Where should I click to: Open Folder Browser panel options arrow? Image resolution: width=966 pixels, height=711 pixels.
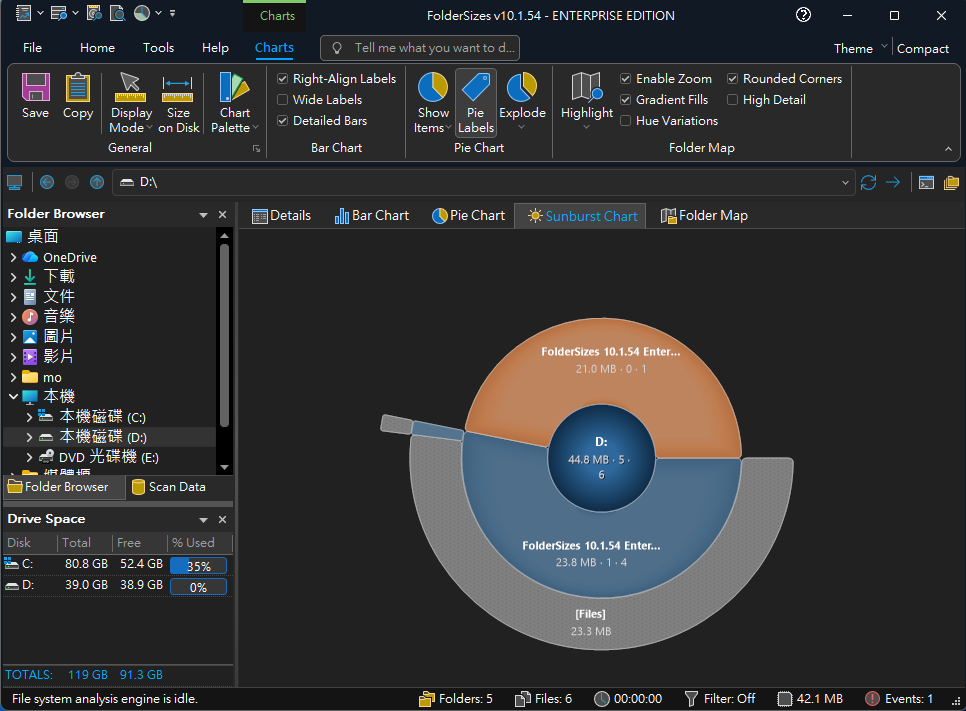point(203,215)
